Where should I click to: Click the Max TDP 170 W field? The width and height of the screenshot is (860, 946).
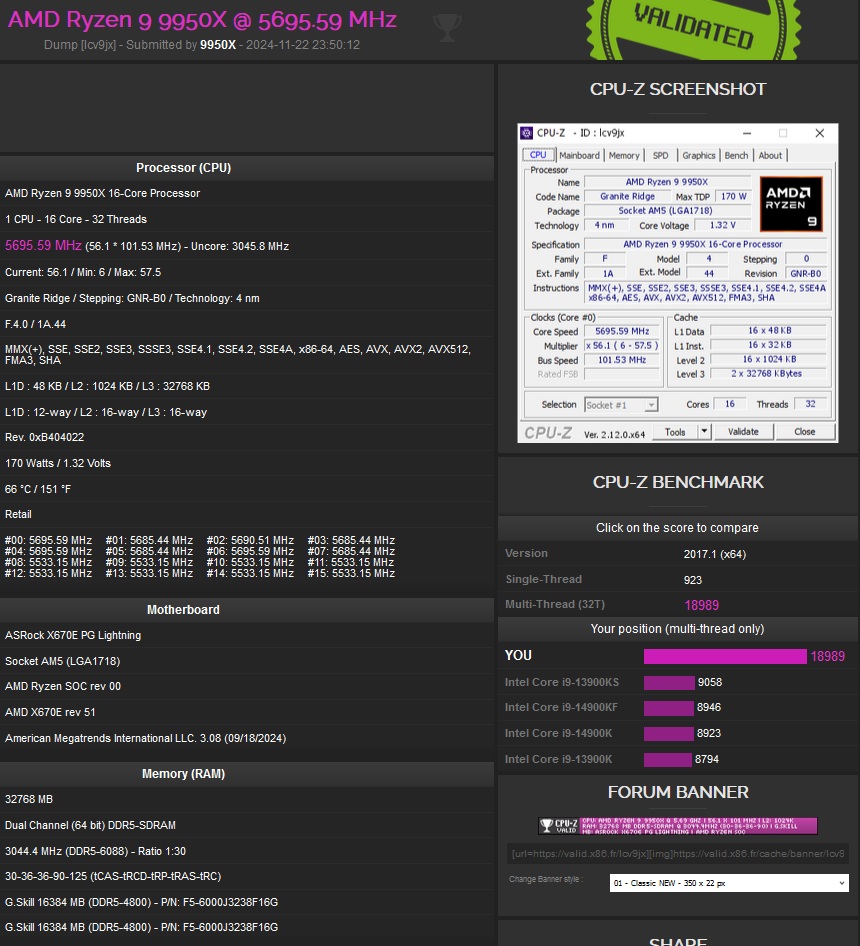(733, 197)
